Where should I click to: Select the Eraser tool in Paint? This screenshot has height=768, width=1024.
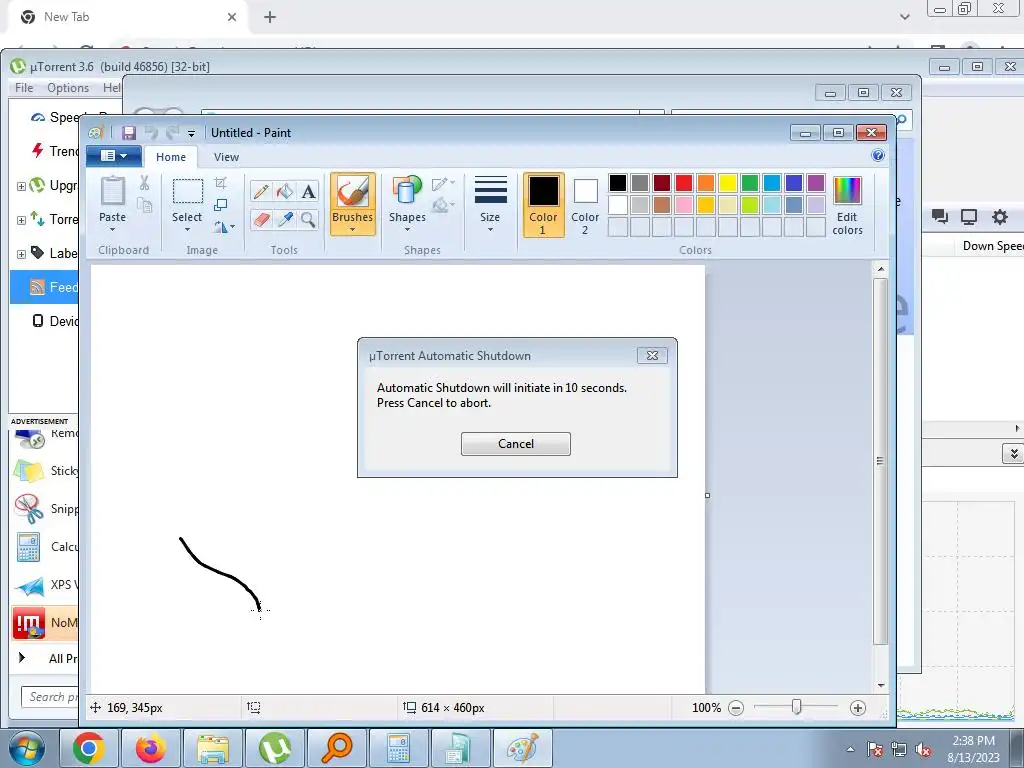(261, 219)
